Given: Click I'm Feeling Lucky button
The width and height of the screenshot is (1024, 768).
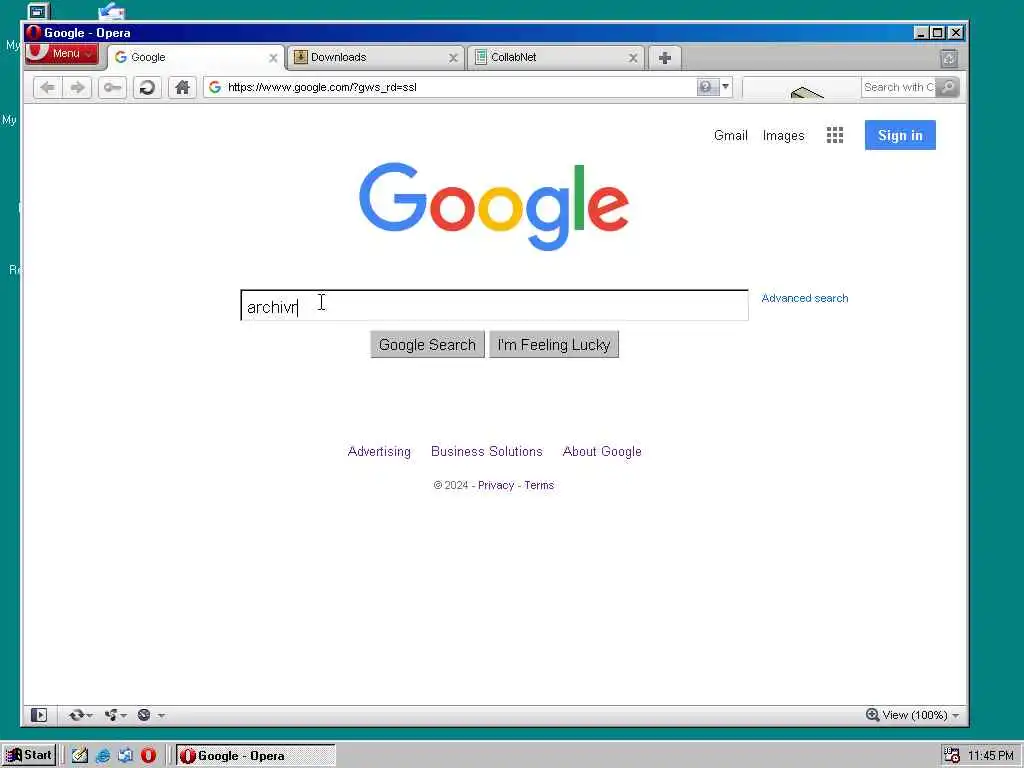Looking at the screenshot, I should [x=554, y=344].
